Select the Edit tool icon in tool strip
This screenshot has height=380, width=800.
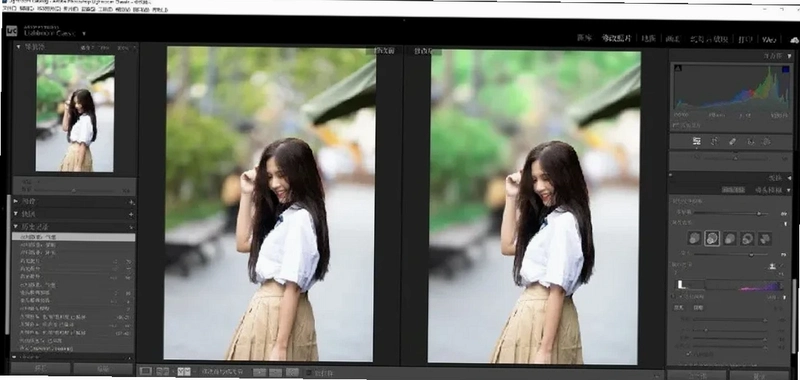pos(696,142)
